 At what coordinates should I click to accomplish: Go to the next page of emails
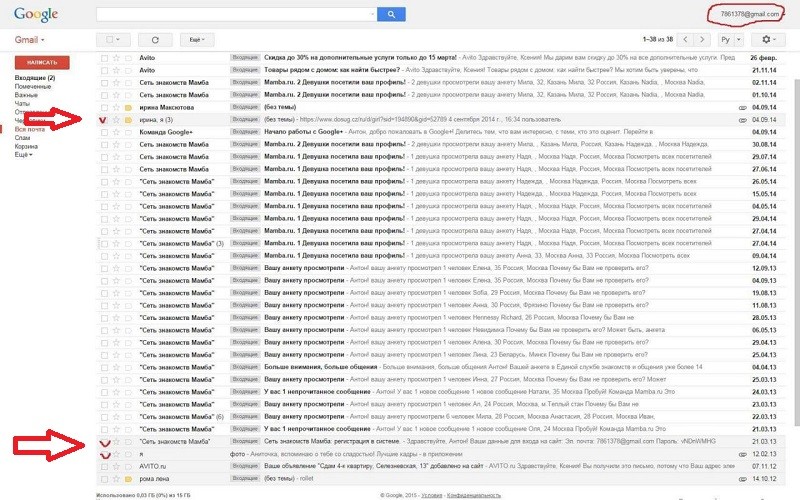click(x=699, y=39)
